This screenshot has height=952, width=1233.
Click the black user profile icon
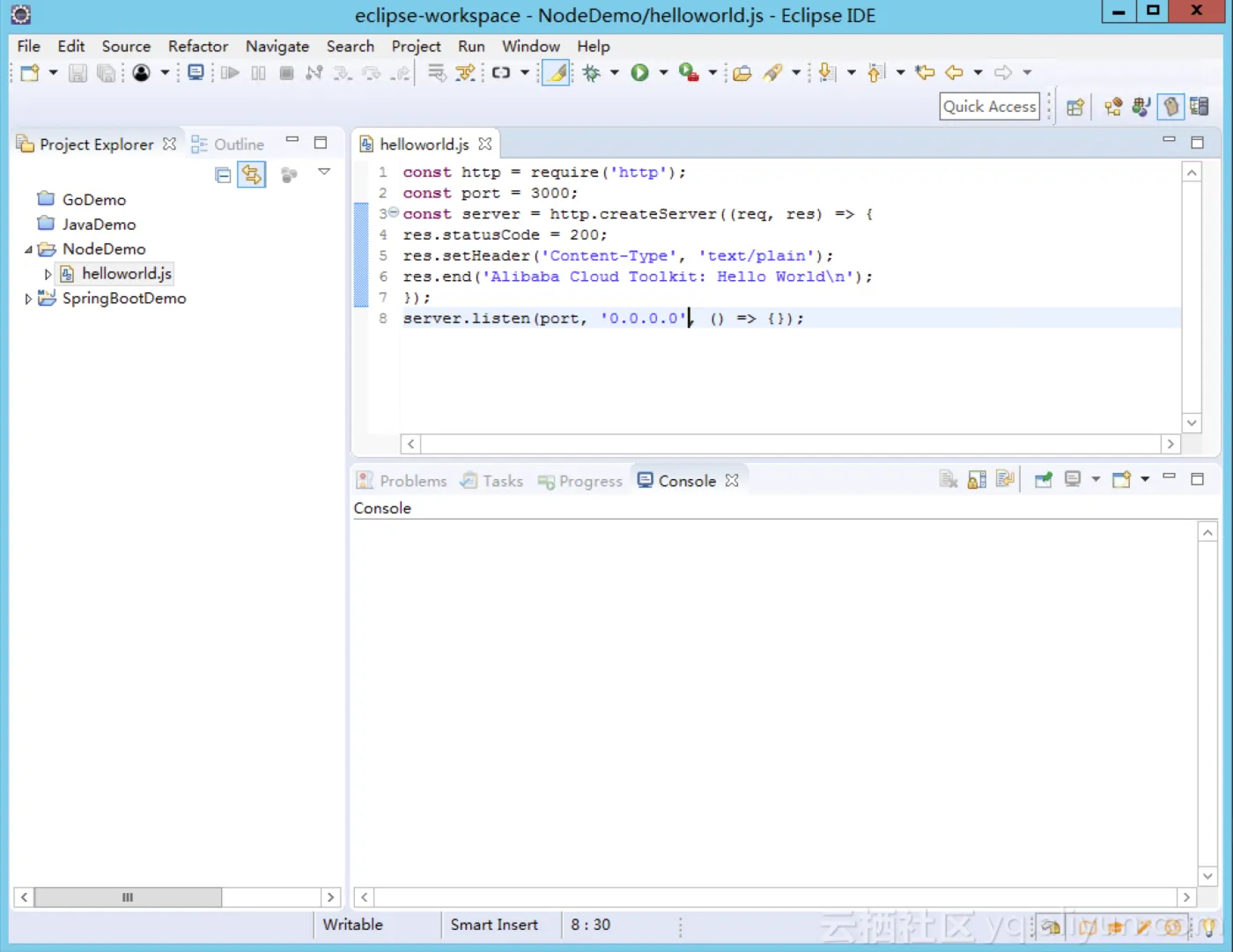click(141, 73)
